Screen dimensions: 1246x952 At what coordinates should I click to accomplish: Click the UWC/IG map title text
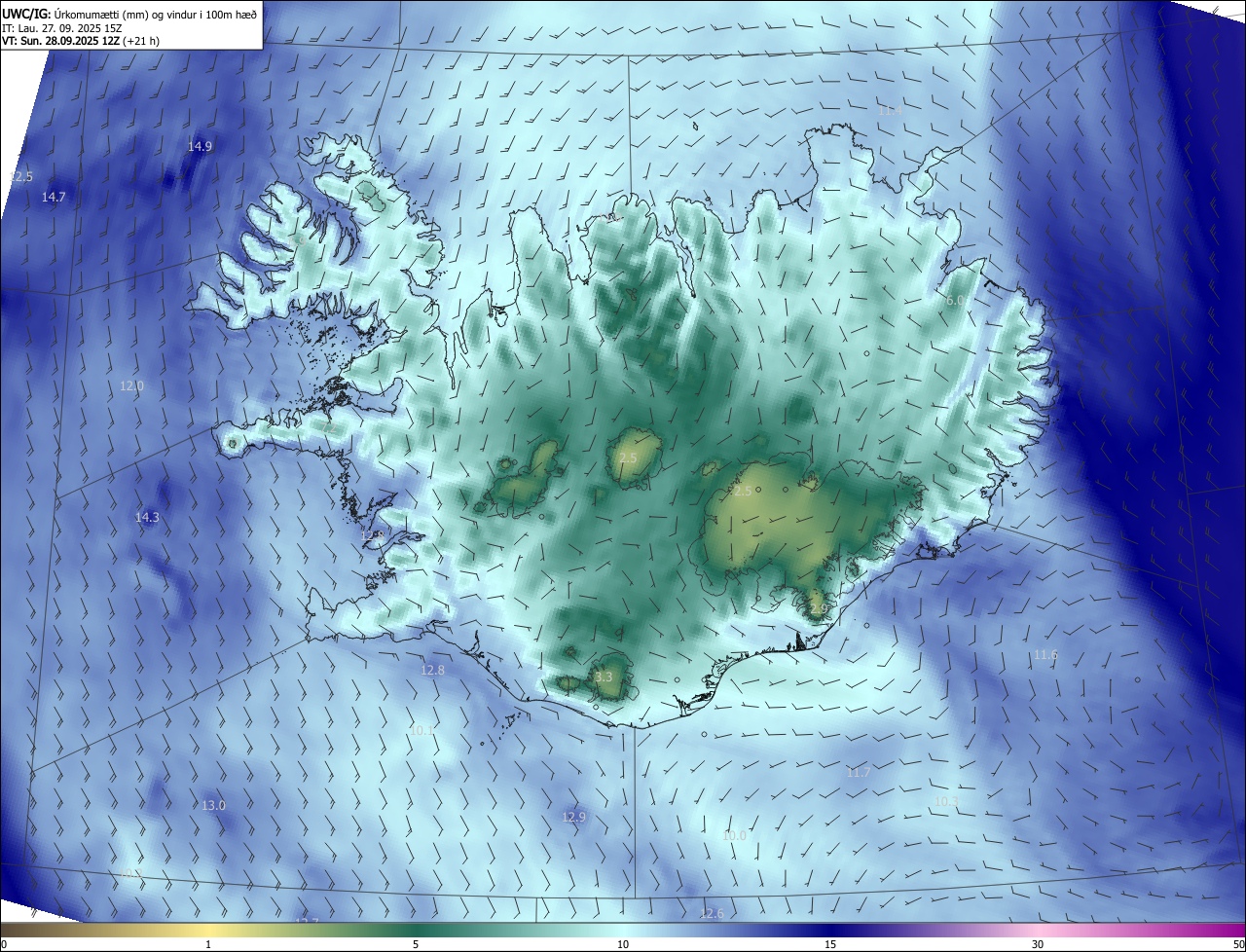tap(129, 15)
